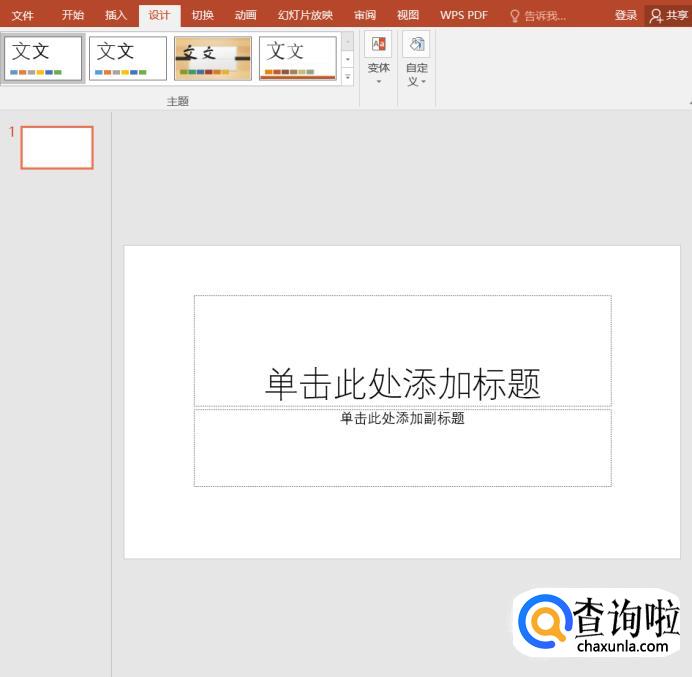Apply the wood-textured third theme
The height and width of the screenshot is (677, 692).
(x=212, y=58)
